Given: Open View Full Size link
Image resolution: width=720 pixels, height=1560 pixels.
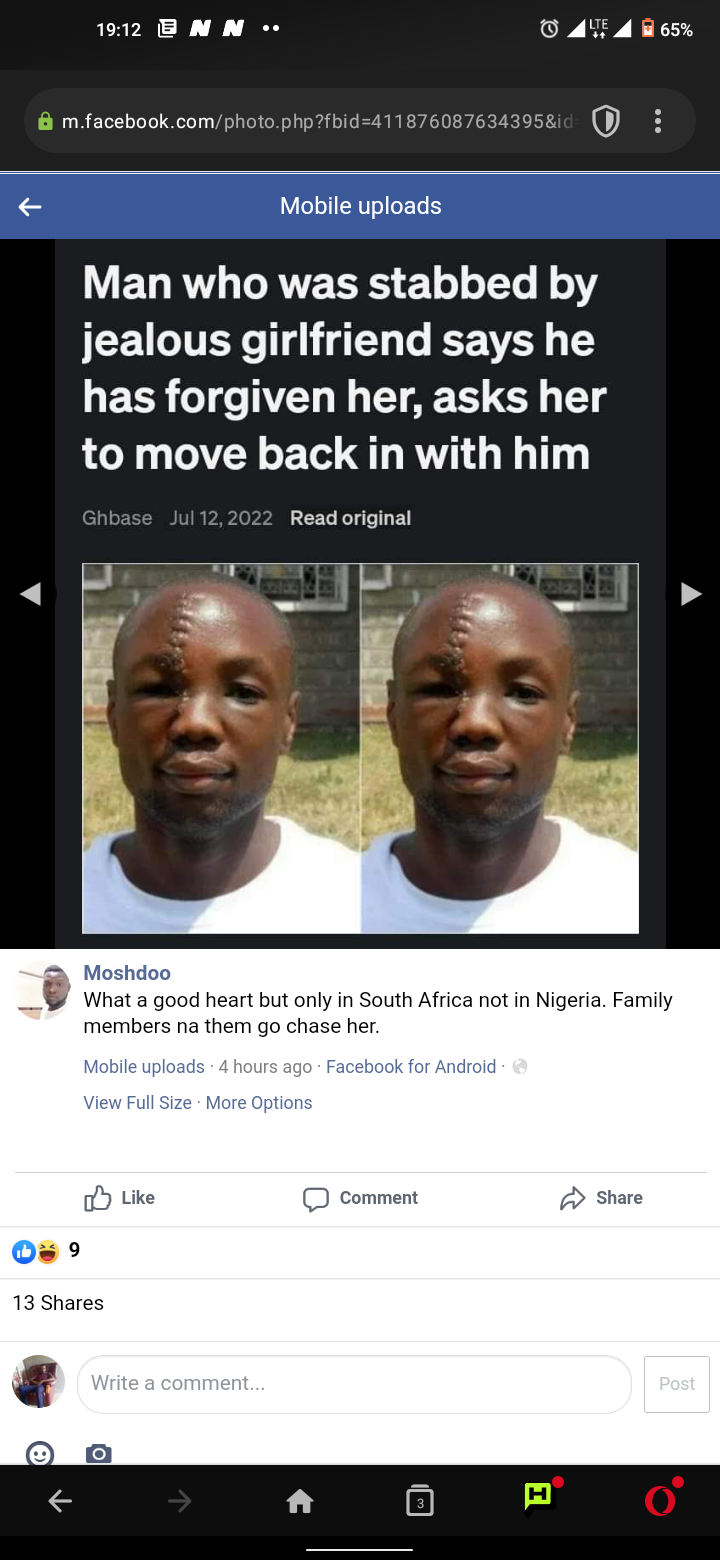Looking at the screenshot, I should pos(137,1103).
